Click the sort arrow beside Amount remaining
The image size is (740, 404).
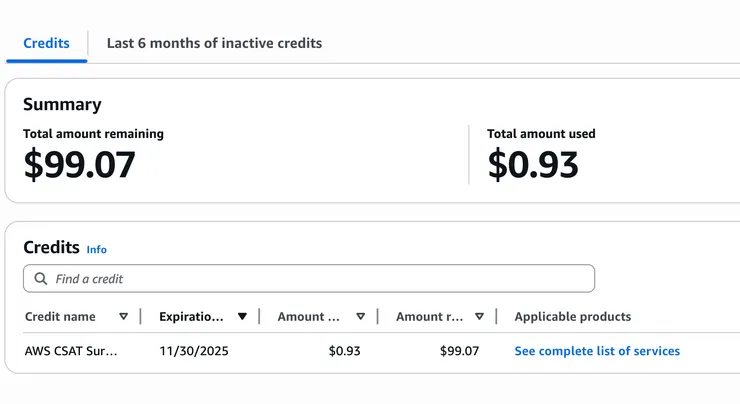coord(479,317)
